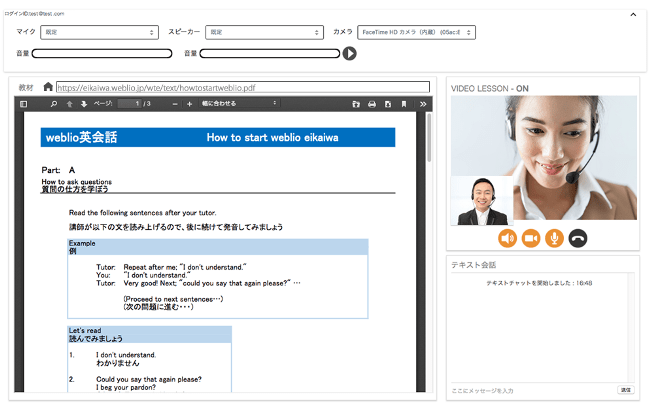Open the カメラ device dropdown

click(x=416, y=32)
